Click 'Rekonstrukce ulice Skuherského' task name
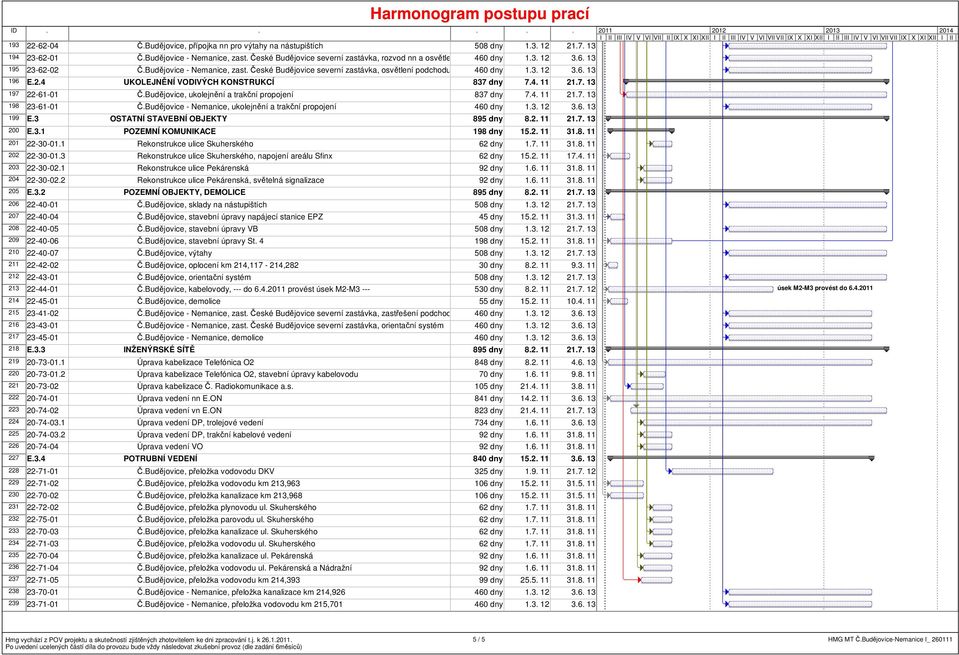 pyautogui.click(x=195, y=144)
